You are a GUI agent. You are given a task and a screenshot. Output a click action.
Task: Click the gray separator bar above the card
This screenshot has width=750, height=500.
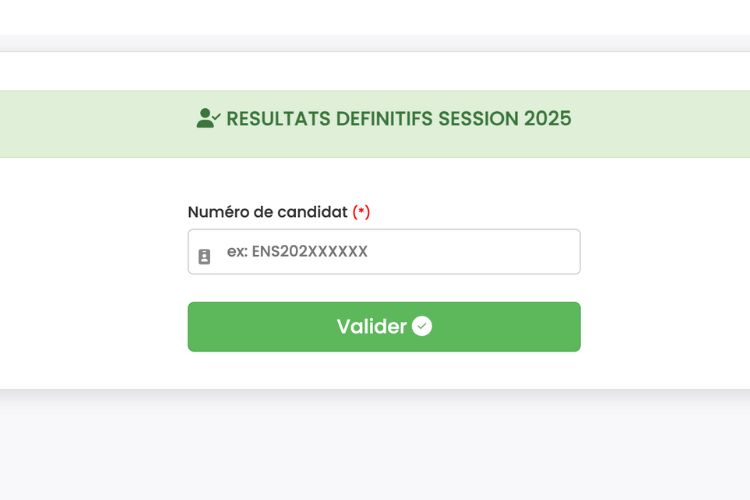(375, 43)
